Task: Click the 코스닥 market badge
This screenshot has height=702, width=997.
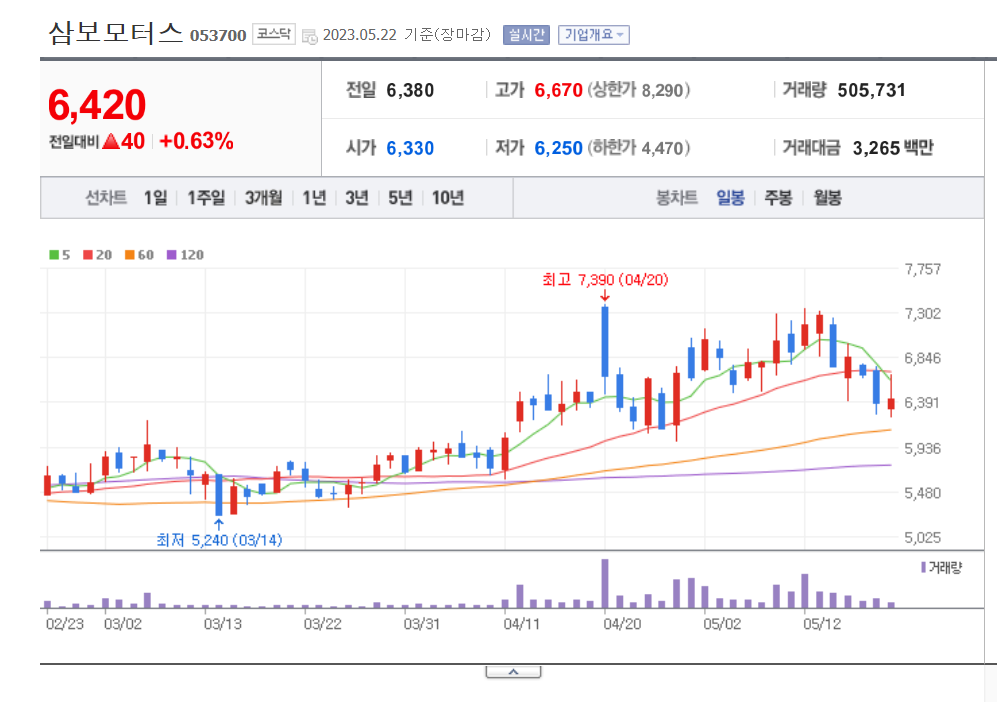Action: tap(274, 33)
